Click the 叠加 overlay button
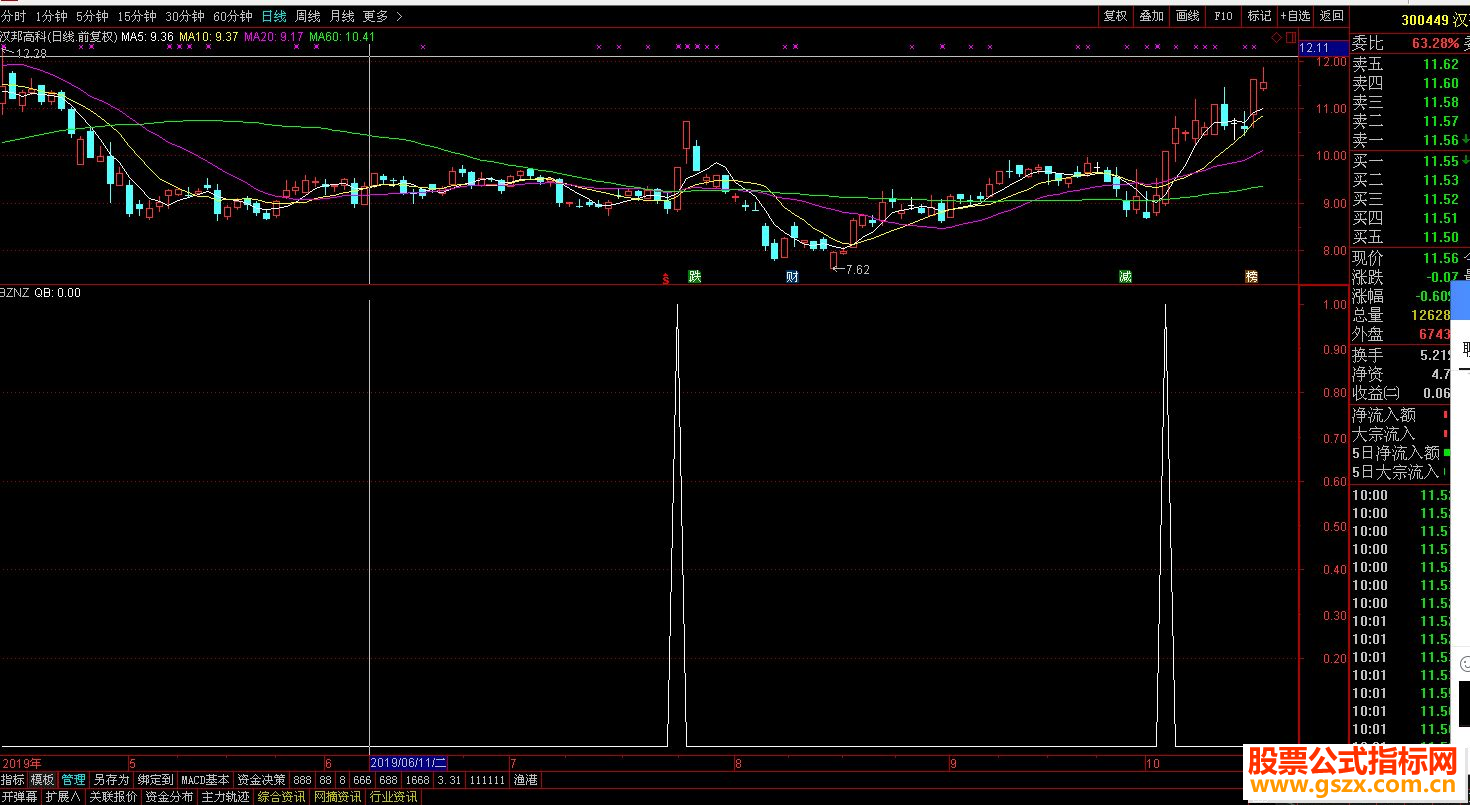1470x805 pixels. (x=1151, y=16)
